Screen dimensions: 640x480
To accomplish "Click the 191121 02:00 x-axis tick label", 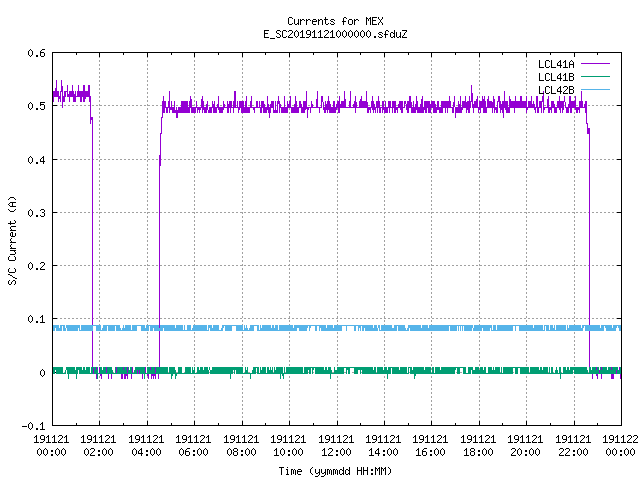I will pyautogui.click(x=98, y=445).
